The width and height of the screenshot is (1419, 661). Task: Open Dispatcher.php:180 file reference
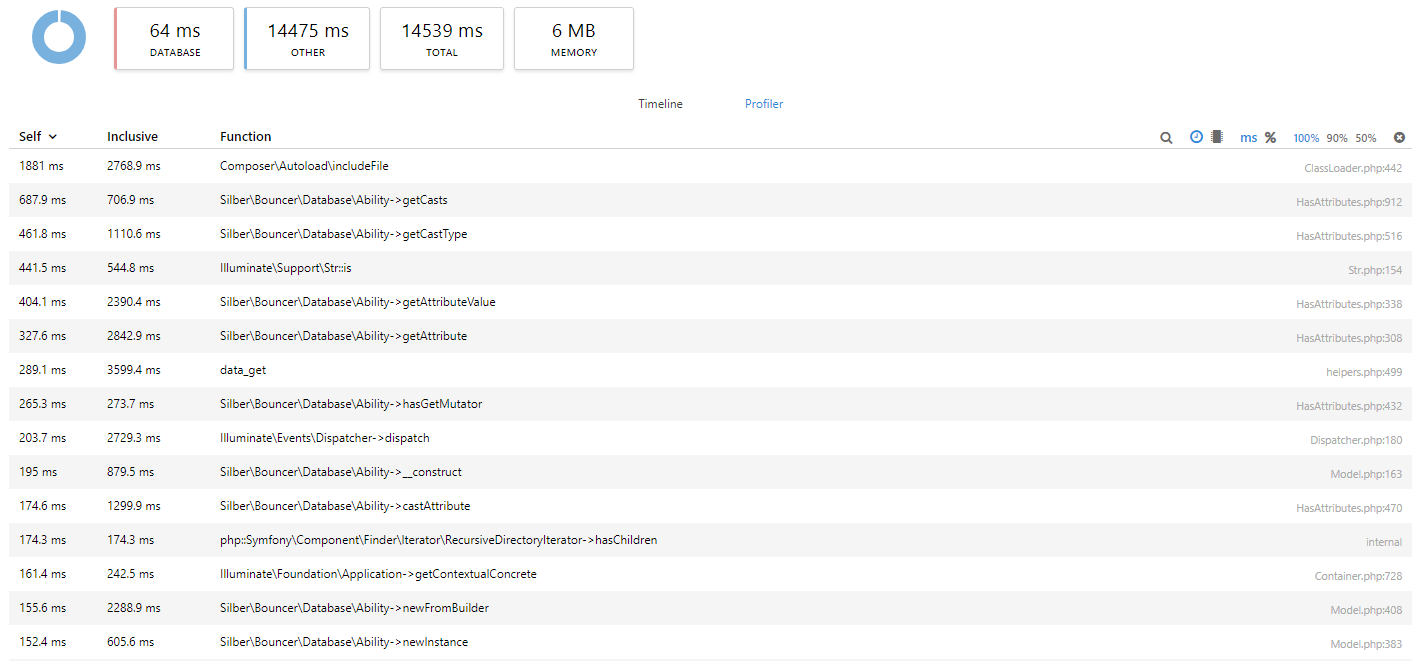point(1356,440)
